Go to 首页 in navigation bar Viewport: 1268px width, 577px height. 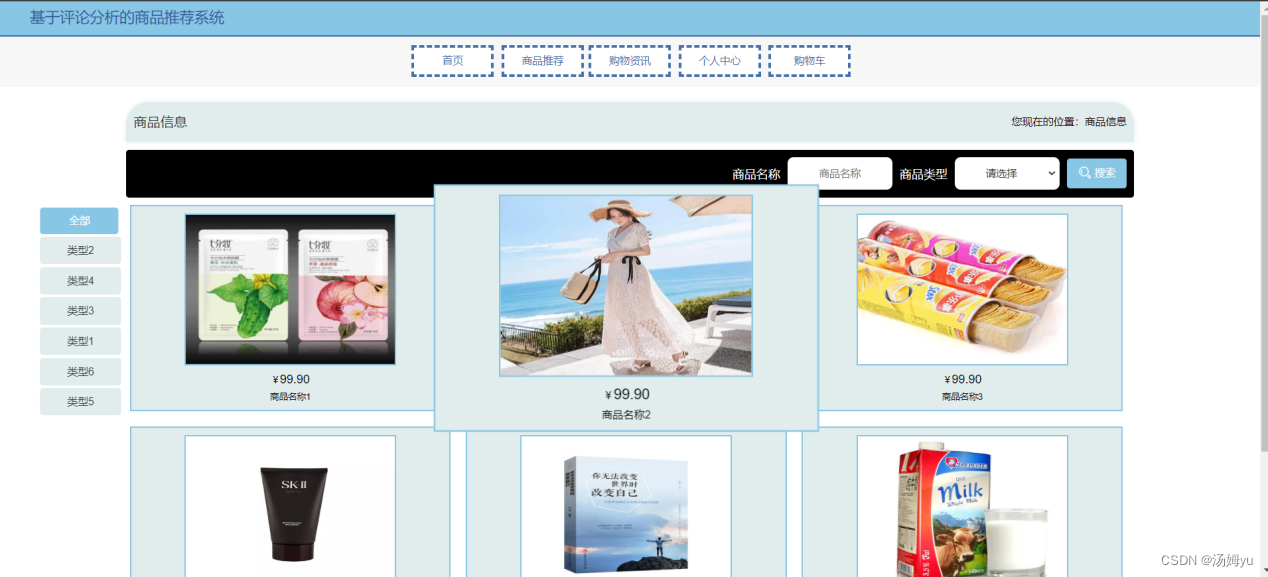point(452,61)
